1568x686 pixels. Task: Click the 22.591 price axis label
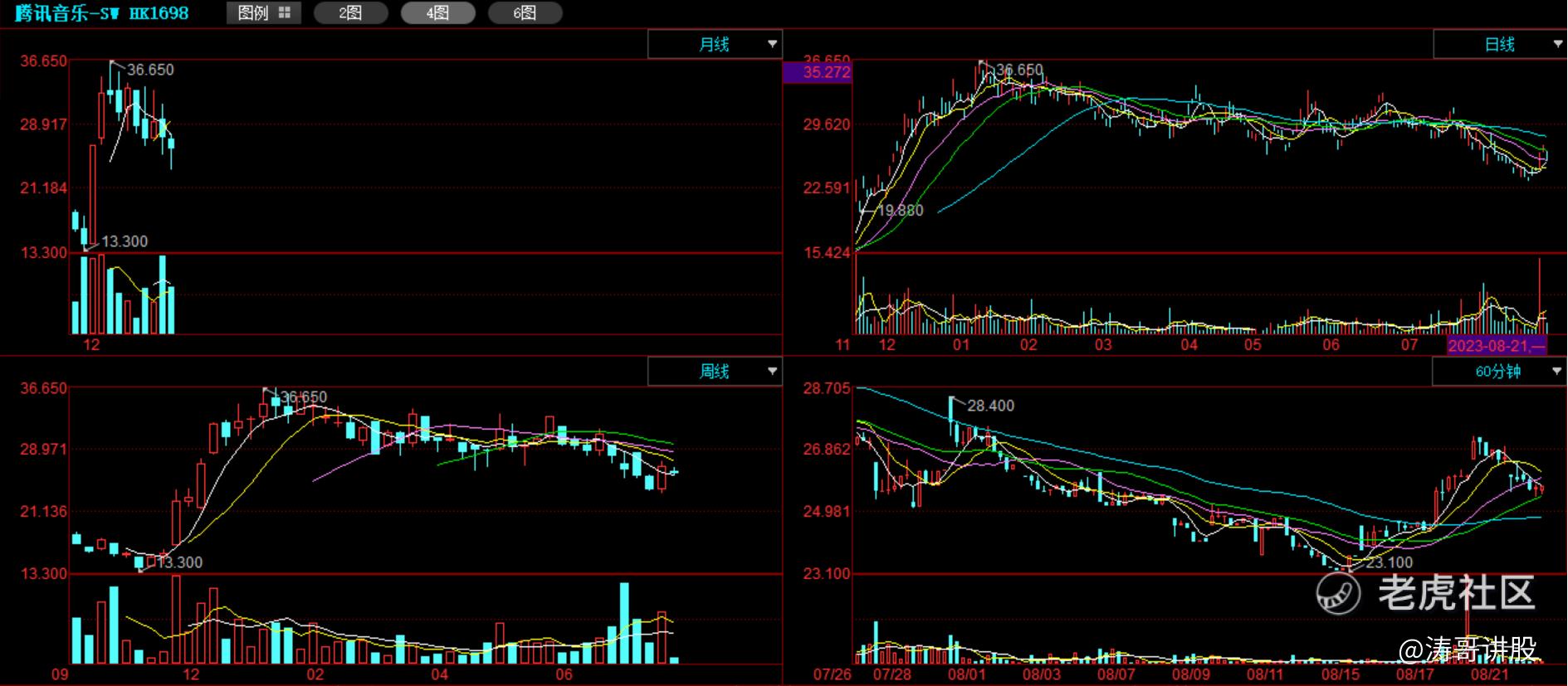tap(827, 188)
